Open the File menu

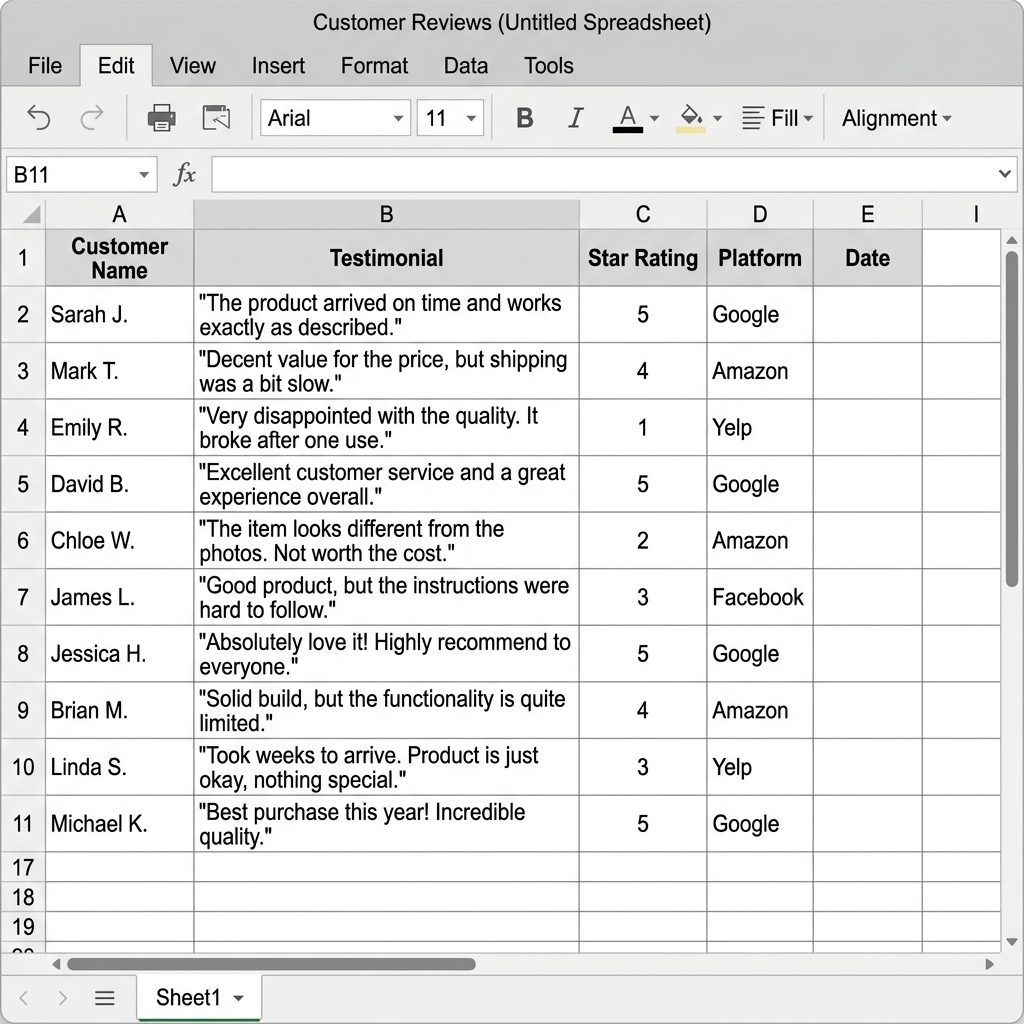point(45,66)
